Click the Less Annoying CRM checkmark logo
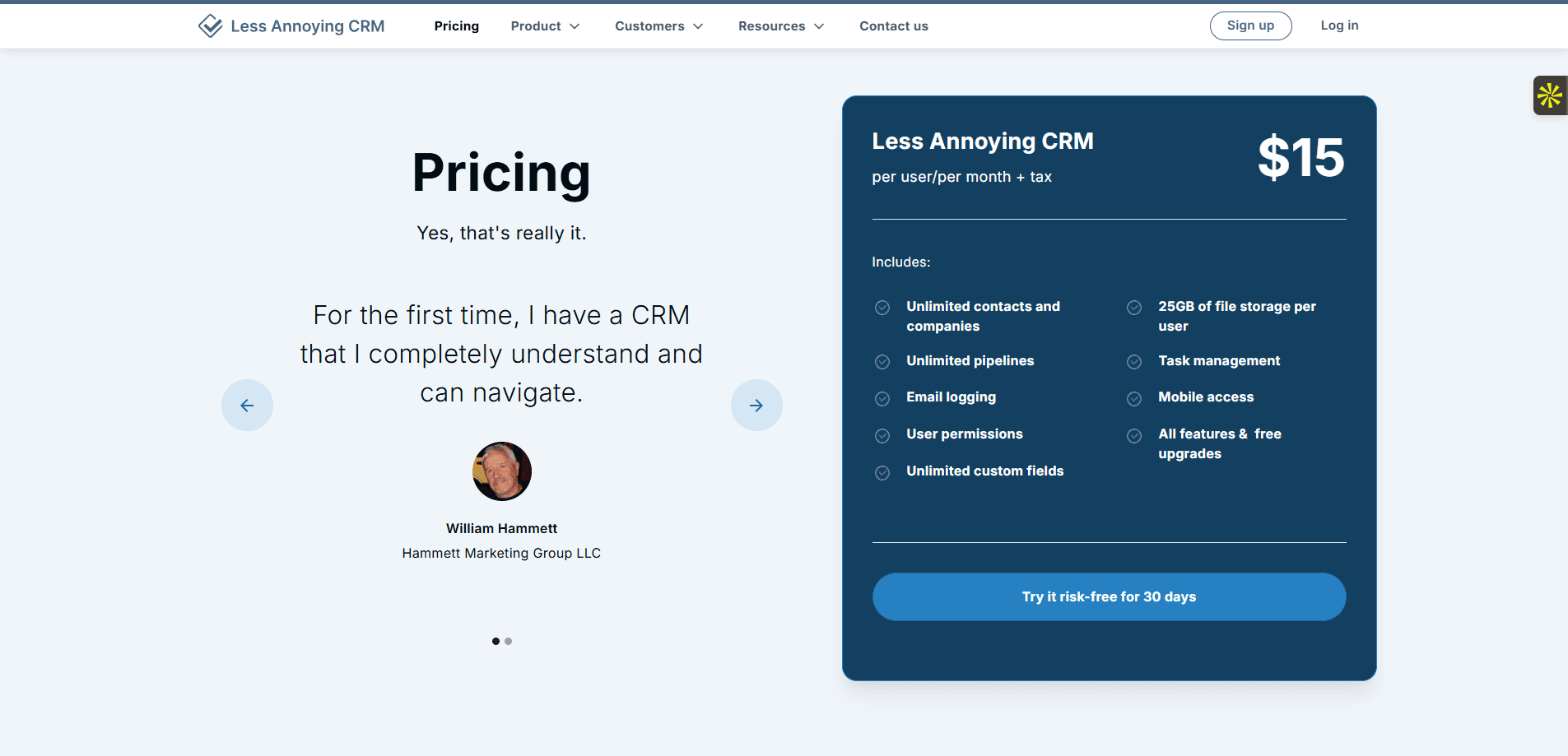1568x756 pixels. [x=211, y=26]
